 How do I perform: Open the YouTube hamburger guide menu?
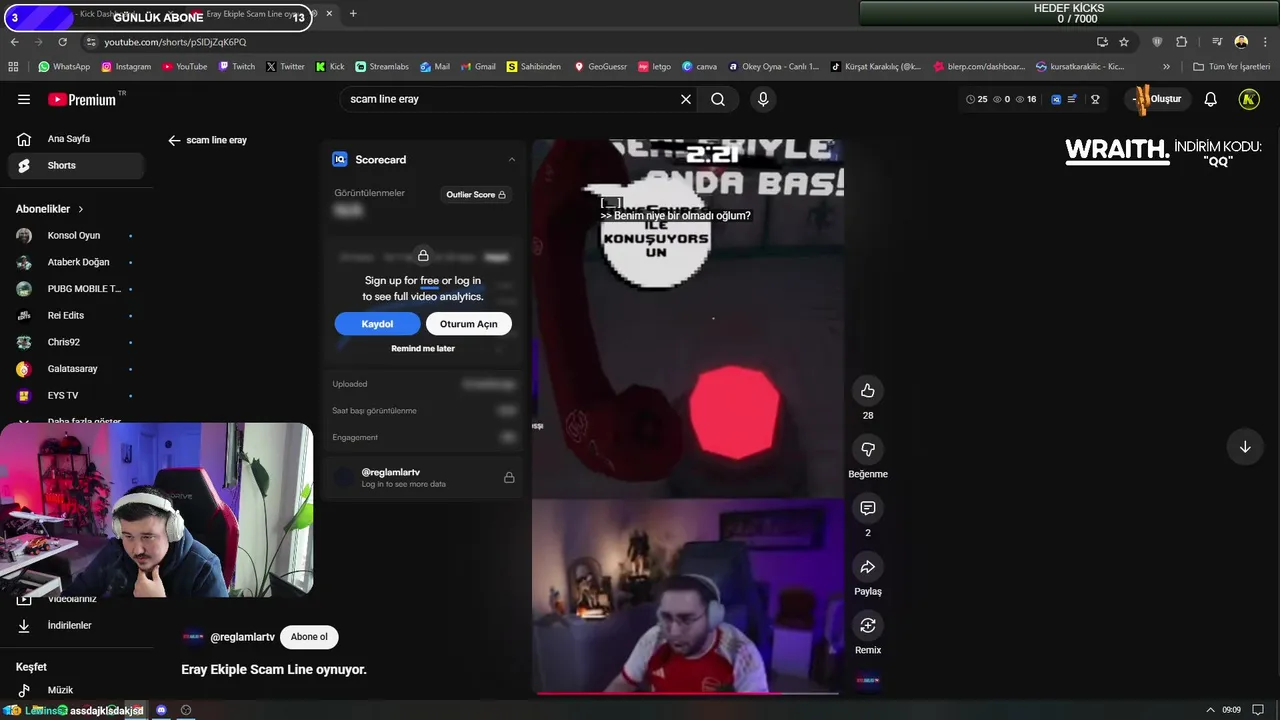pyautogui.click(x=24, y=99)
